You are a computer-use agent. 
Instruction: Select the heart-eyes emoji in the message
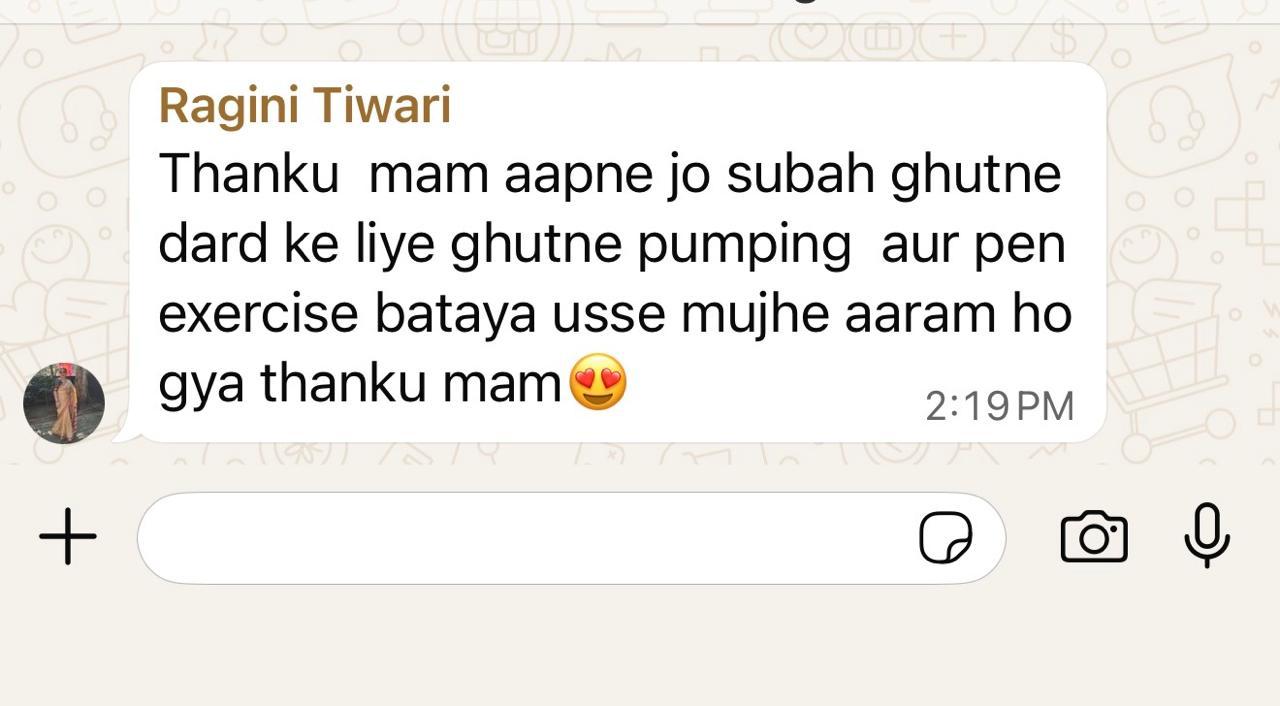tap(598, 383)
